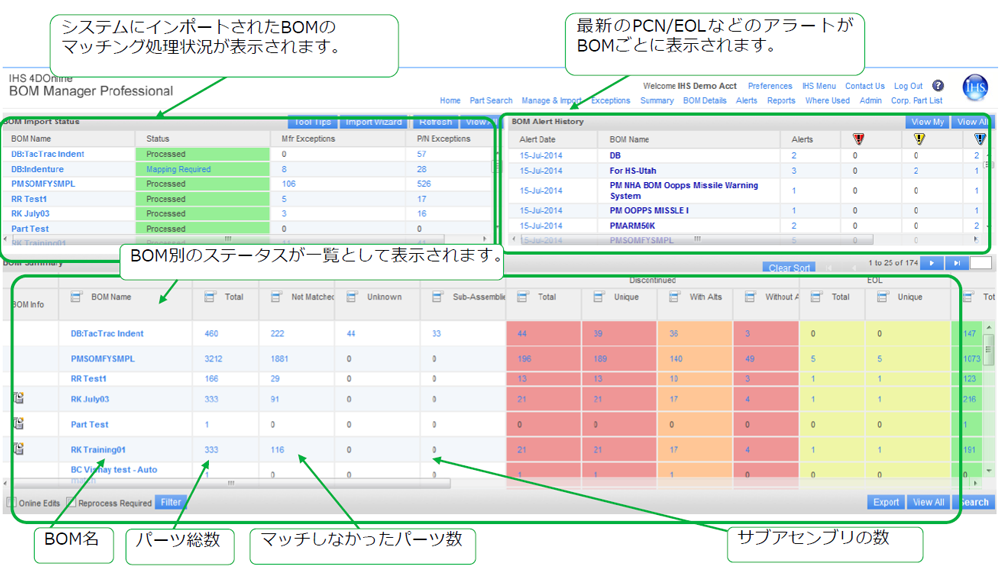Go to next page arrow in BOM Summary
Viewport: 1000px width, 568px height.
pos(932,263)
